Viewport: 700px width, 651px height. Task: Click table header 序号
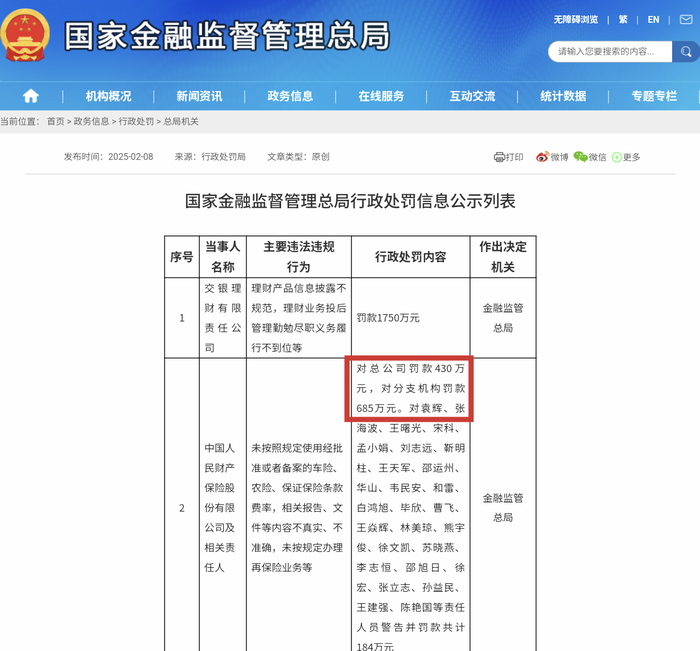click(182, 257)
